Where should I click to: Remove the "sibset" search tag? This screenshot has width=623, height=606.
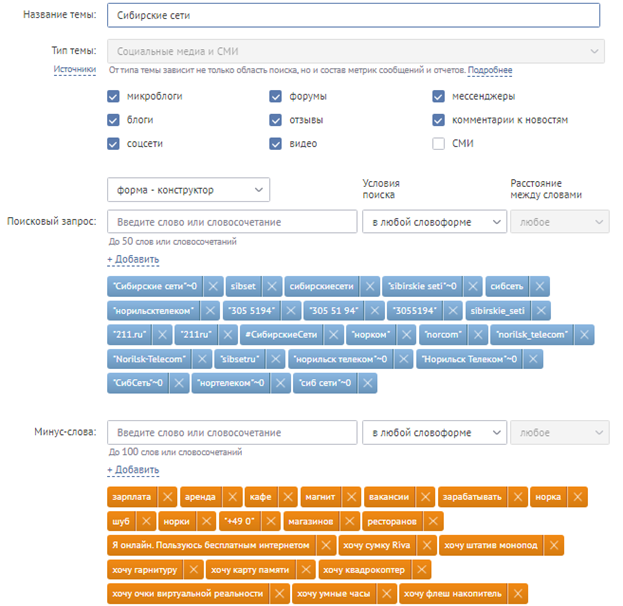tap(271, 287)
